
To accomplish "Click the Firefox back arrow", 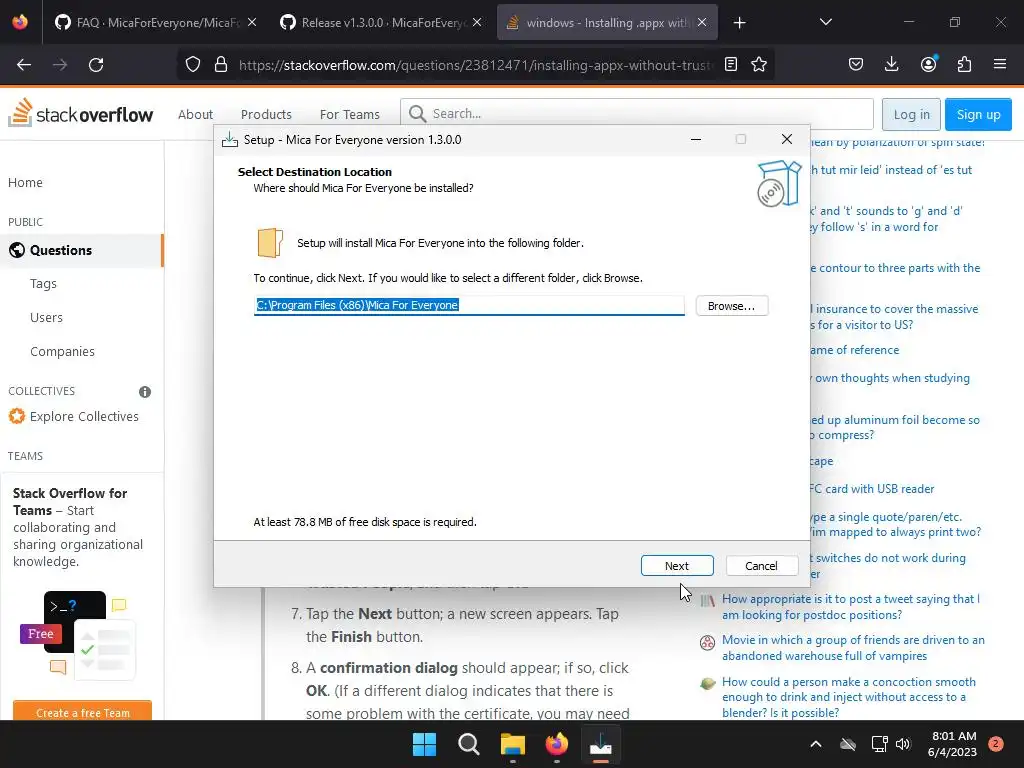I will [x=24, y=65].
